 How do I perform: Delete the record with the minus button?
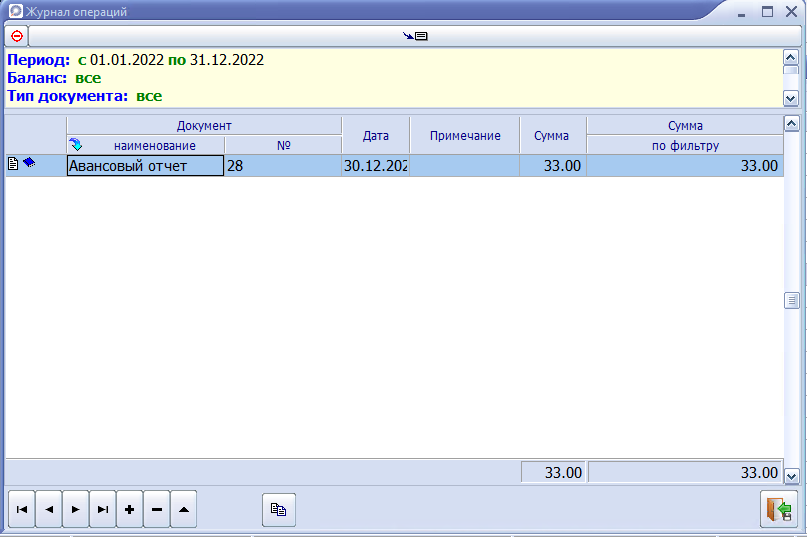[x=157, y=509]
